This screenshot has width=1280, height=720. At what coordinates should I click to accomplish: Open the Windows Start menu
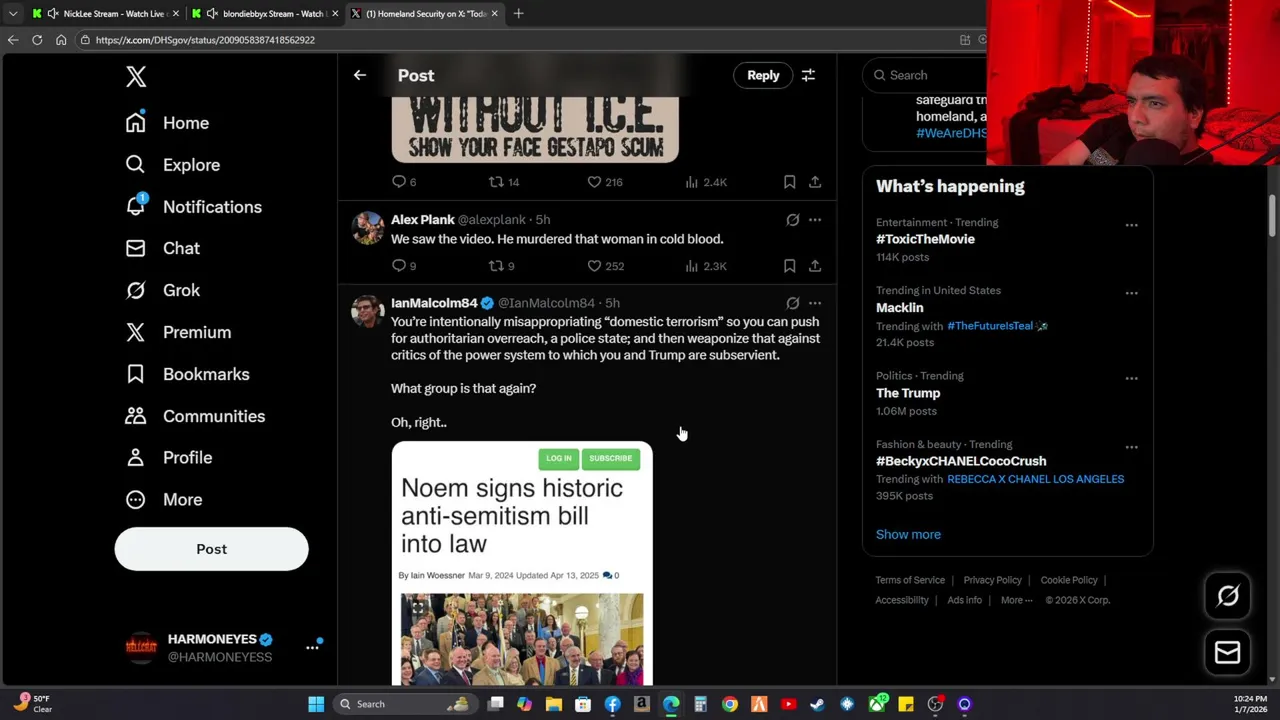pos(316,704)
